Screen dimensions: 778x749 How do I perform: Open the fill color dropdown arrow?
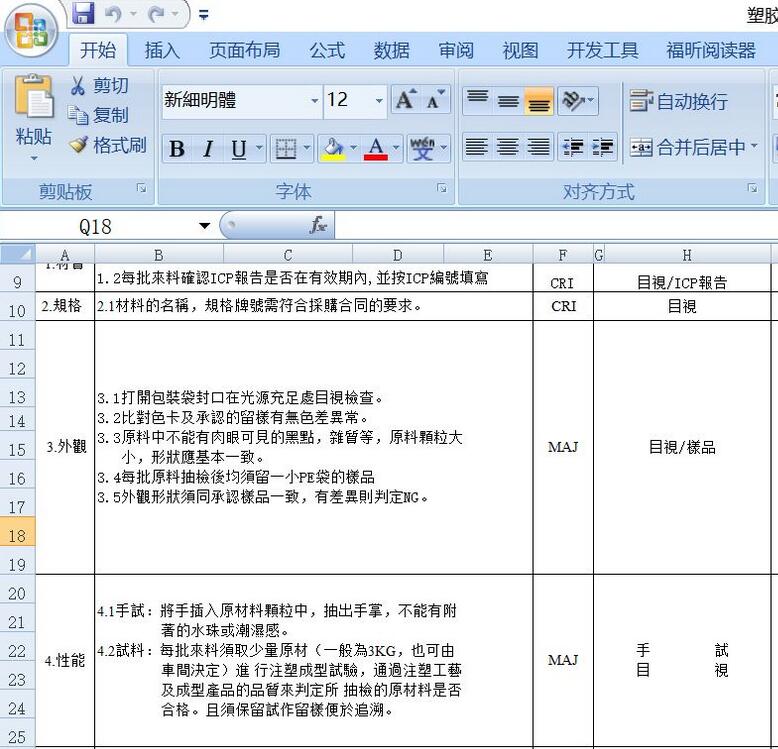tap(353, 148)
